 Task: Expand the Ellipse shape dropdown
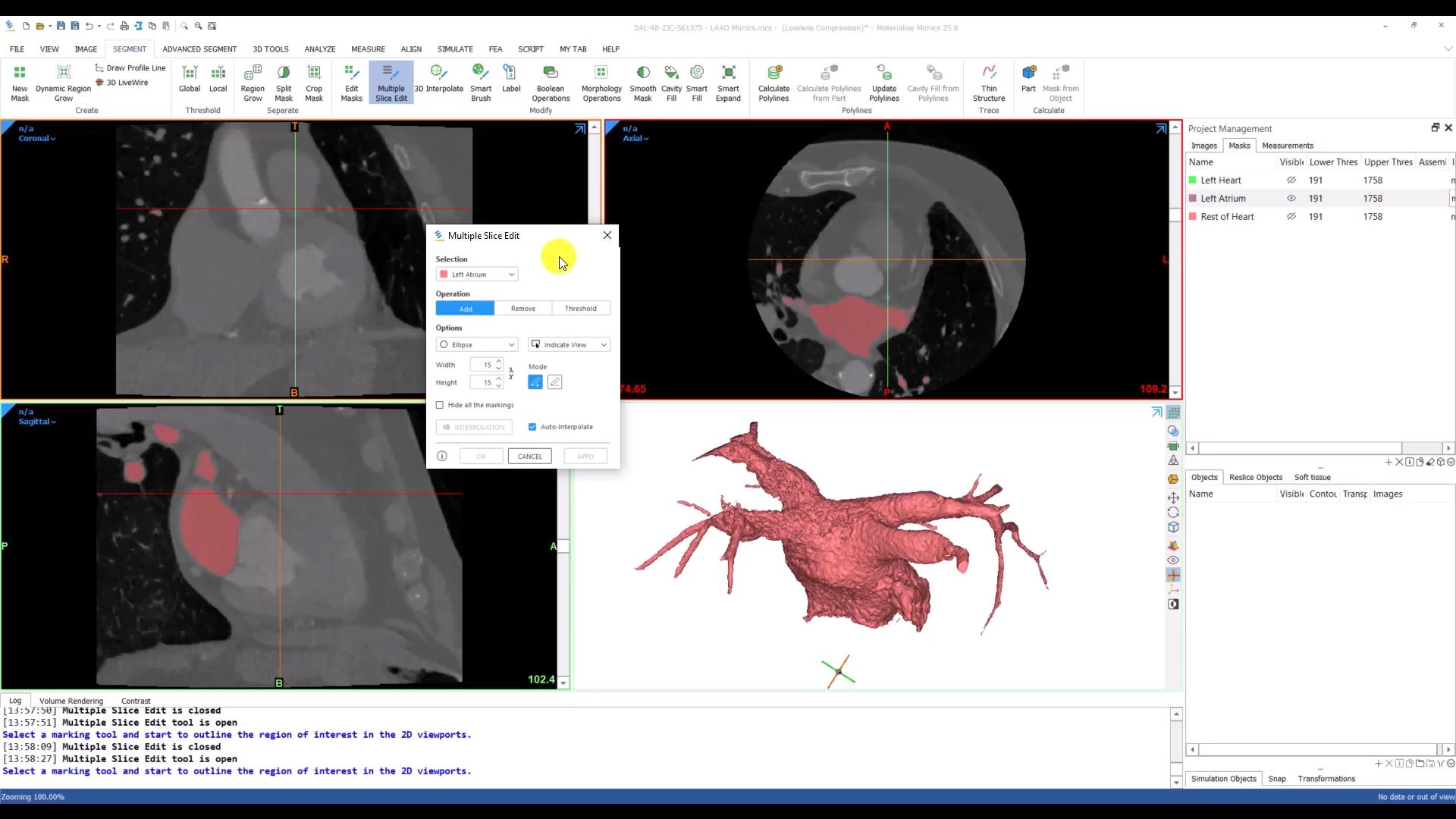(477, 345)
